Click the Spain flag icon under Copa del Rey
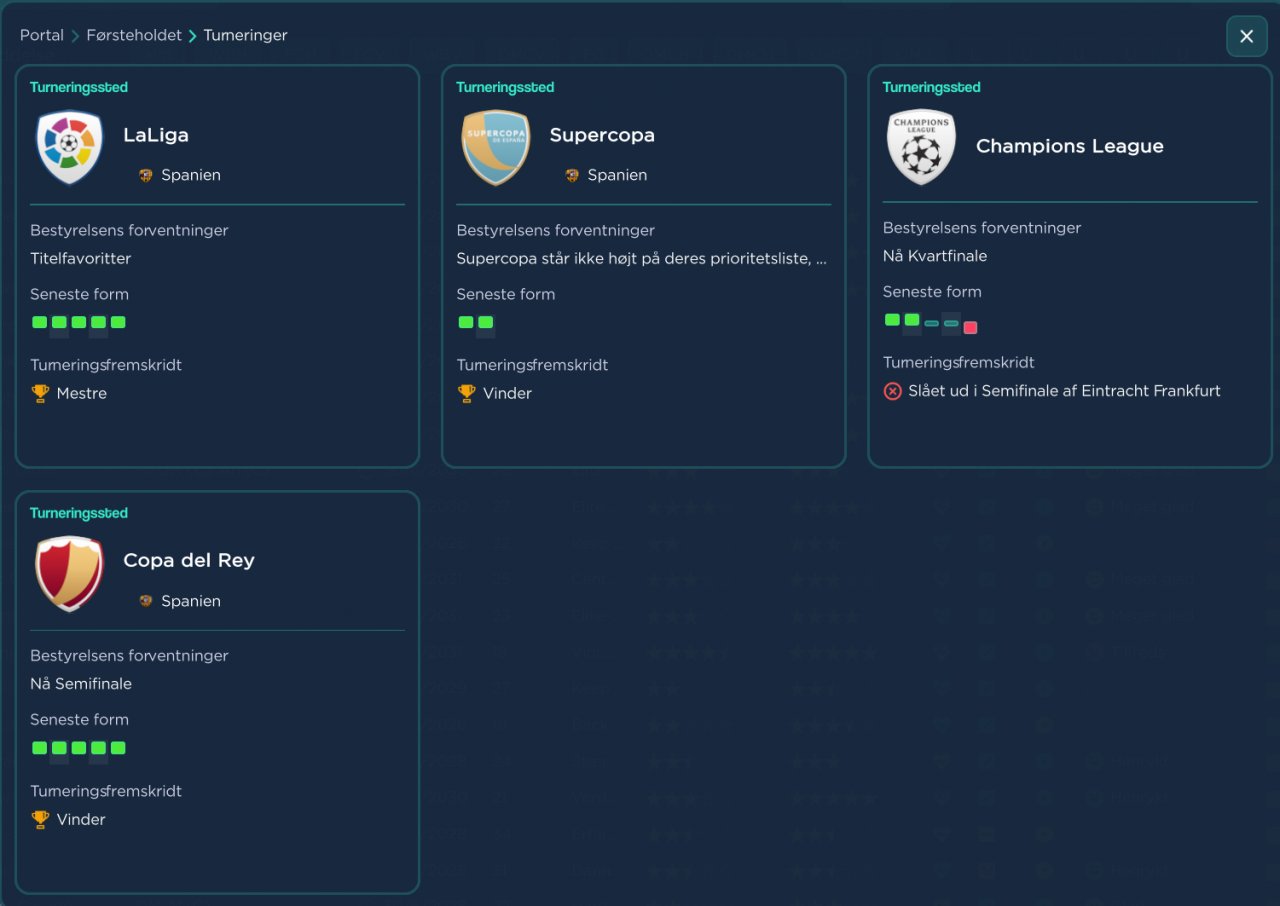Image resolution: width=1280 pixels, height=906 pixels. [x=146, y=601]
